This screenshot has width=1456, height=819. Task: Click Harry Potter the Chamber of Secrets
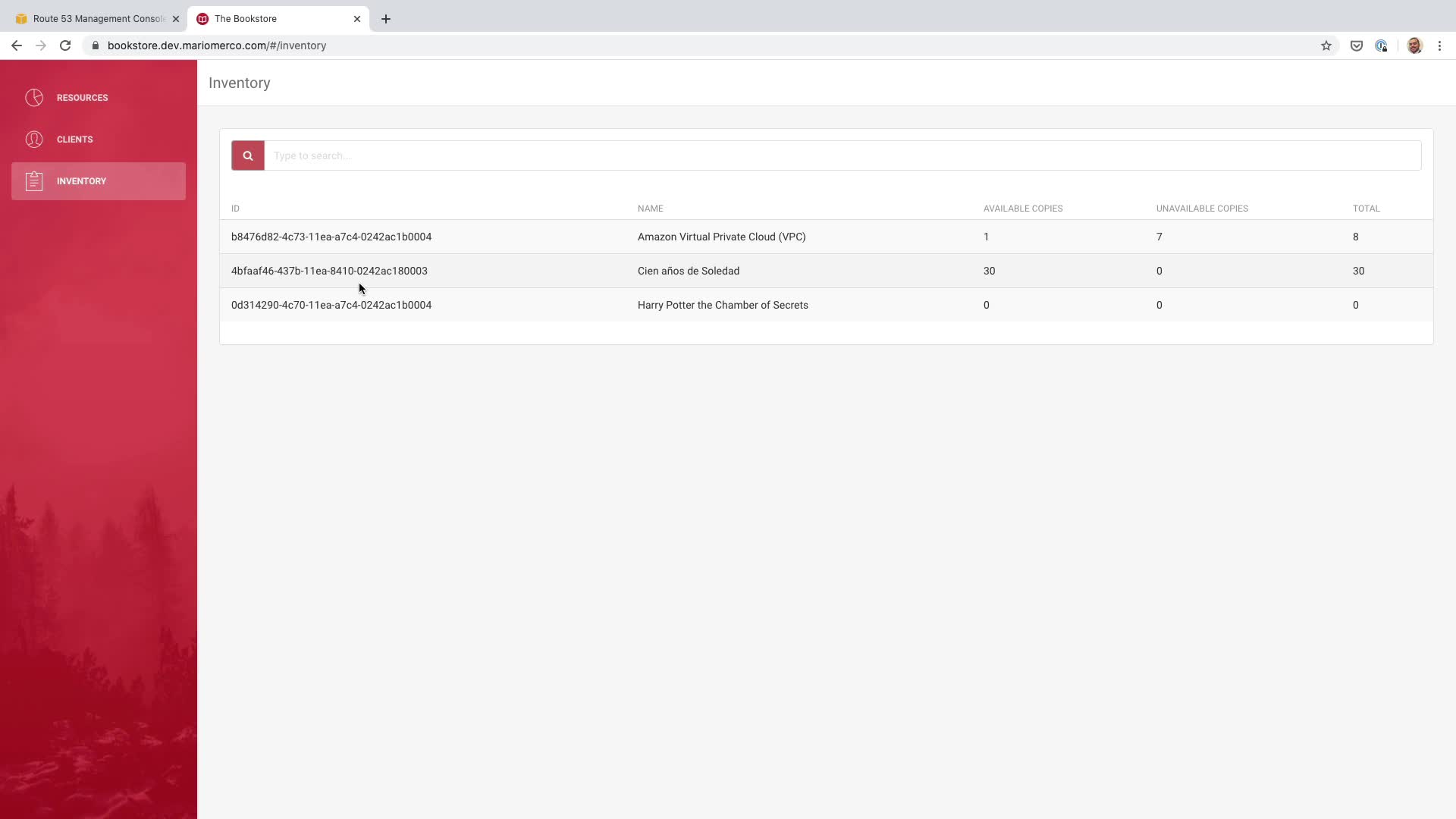coord(722,305)
